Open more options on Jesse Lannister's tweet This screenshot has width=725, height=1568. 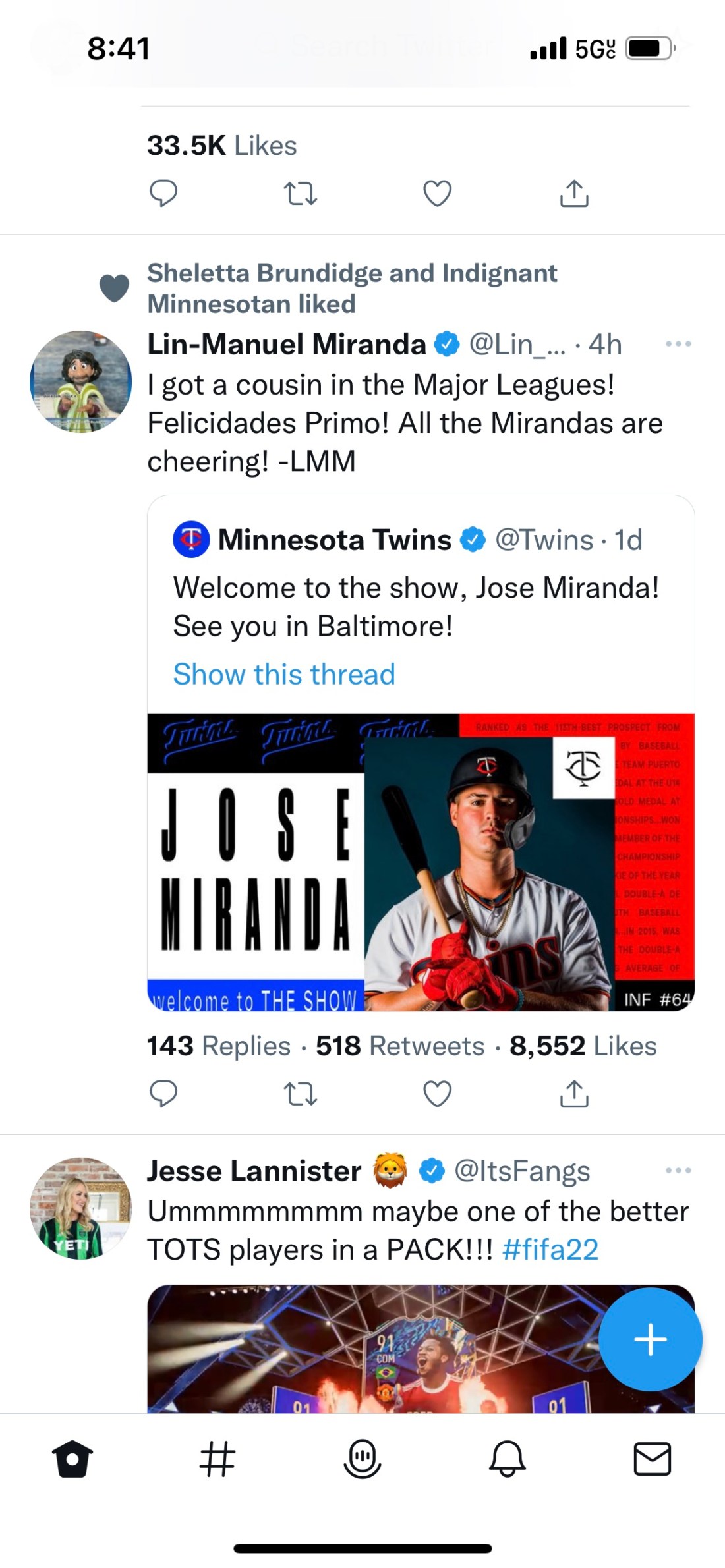point(678,1171)
